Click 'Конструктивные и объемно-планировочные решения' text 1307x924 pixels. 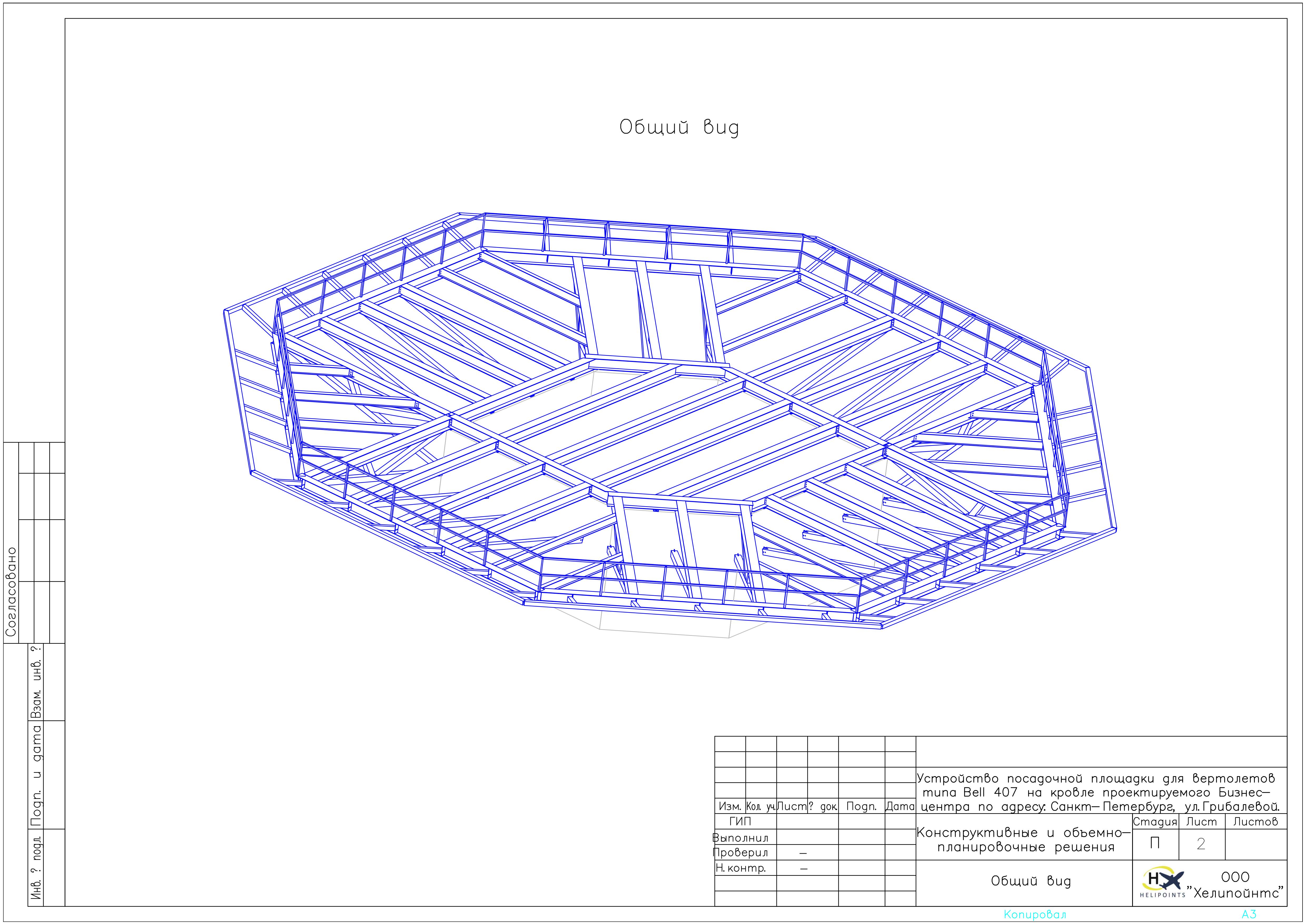[1024, 840]
